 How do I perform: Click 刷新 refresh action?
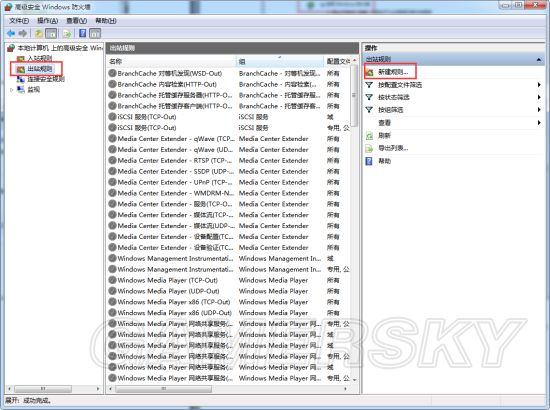(384, 135)
